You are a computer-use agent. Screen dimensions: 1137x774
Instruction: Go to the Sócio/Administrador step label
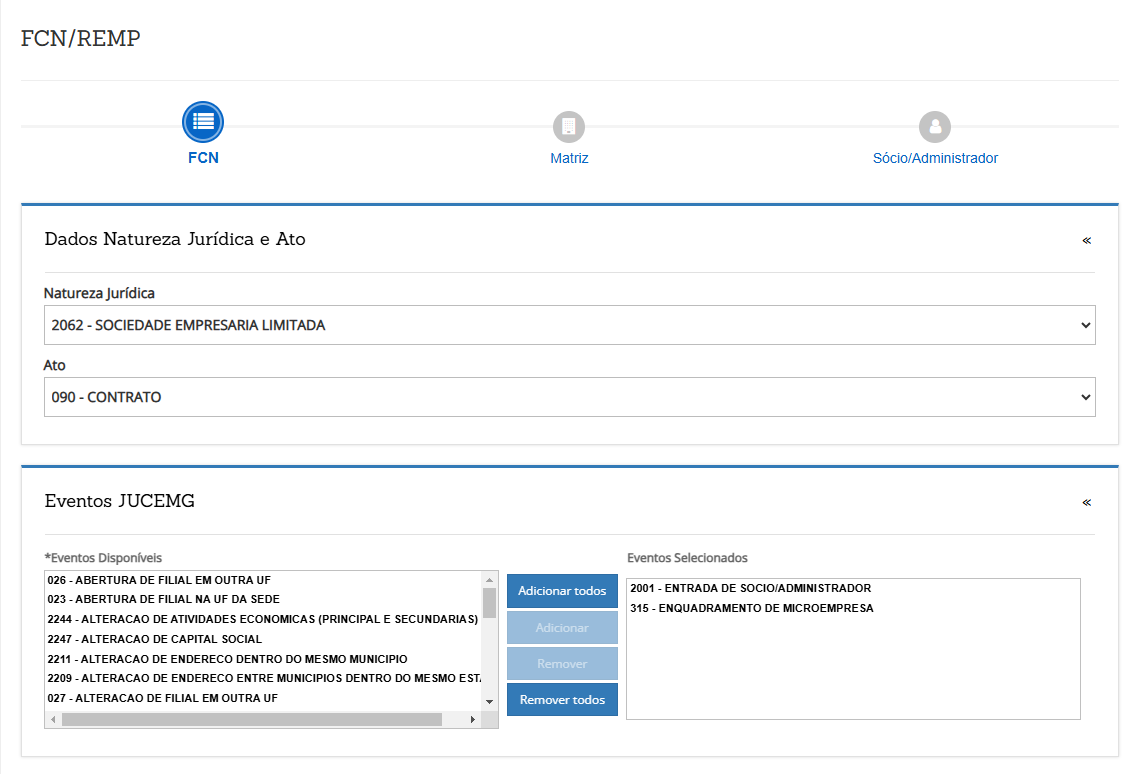[935, 158]
